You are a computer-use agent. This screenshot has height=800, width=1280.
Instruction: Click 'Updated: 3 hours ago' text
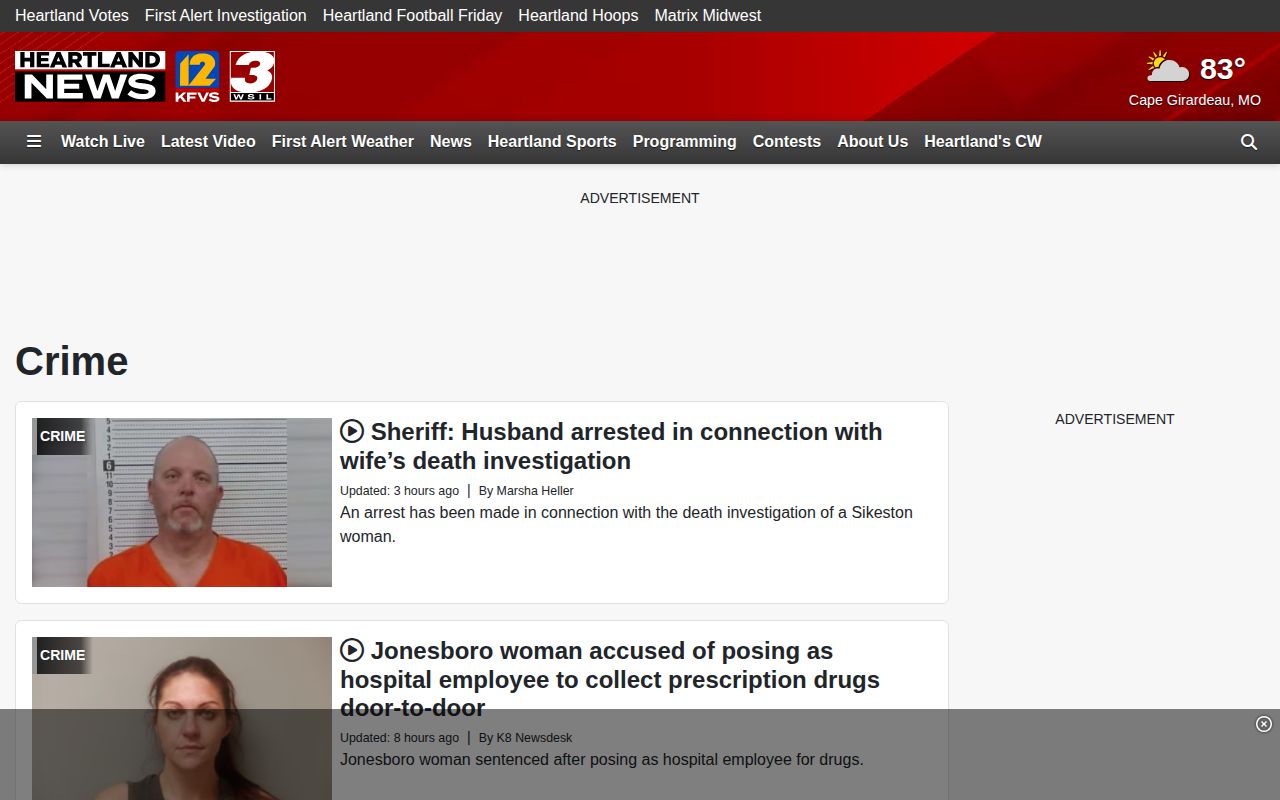(399, 490)
